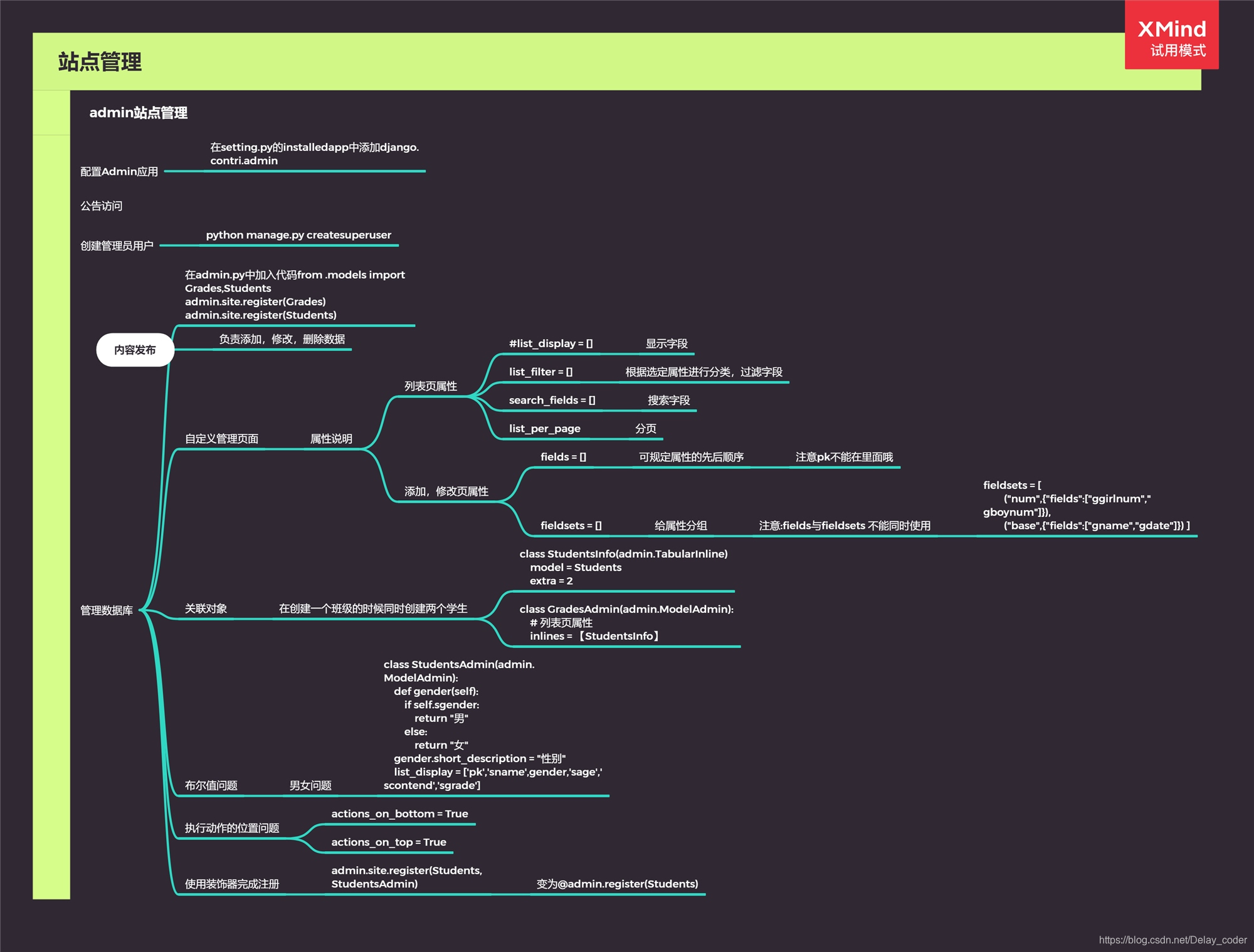Image resolution: width=1254 pixels, height=952 pixels.
Task: Select the admin站点管理 subtitle node
Action: pos(138,113)
